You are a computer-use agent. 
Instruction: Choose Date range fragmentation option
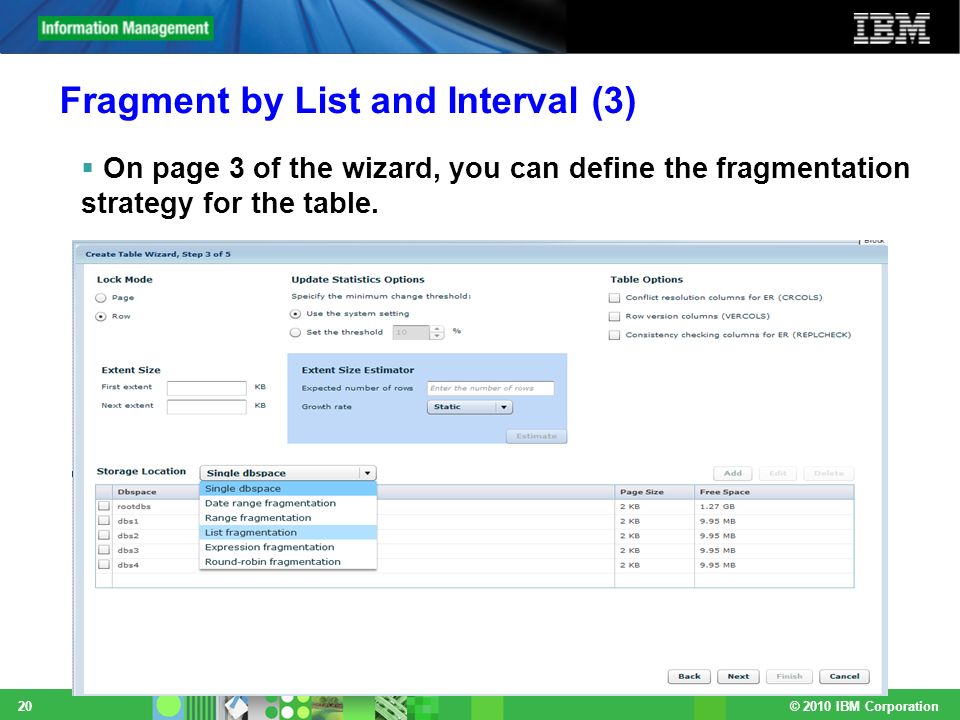pyautogui.click(x=288, y=503)
